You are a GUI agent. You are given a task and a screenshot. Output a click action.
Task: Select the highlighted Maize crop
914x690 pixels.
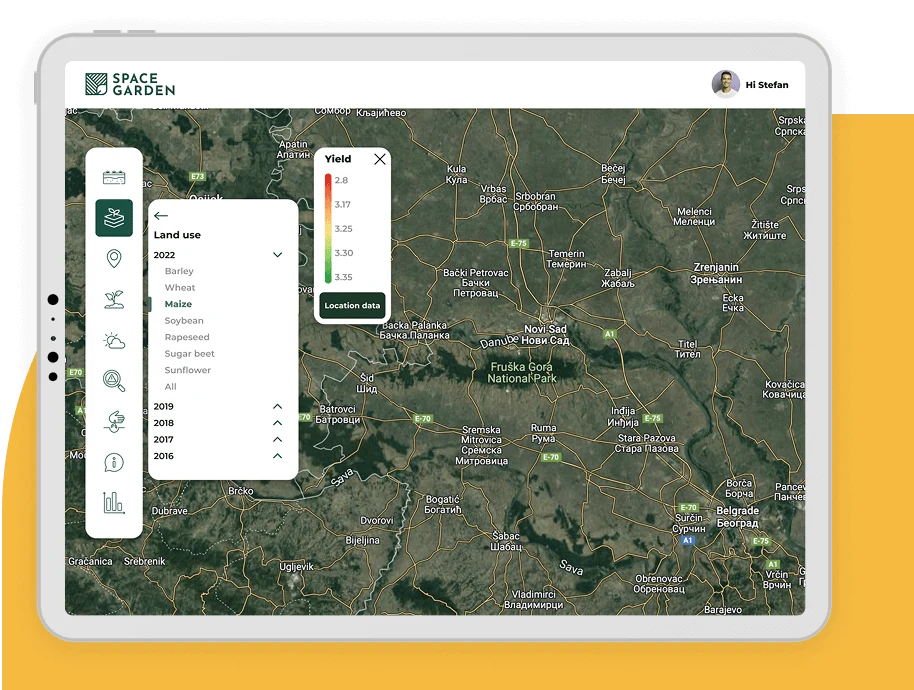[178, 304]
